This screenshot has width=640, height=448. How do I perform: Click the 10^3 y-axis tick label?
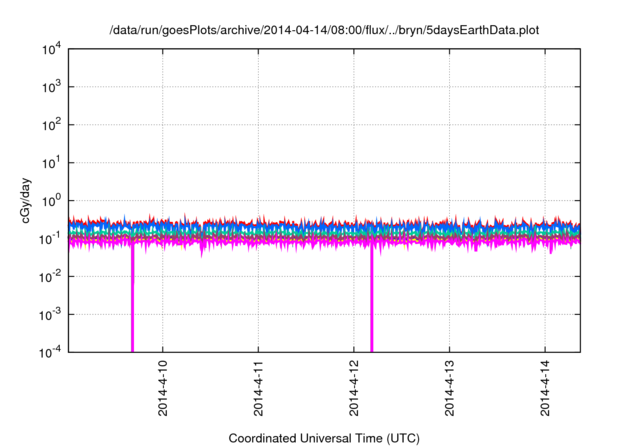tap(50, 87)
